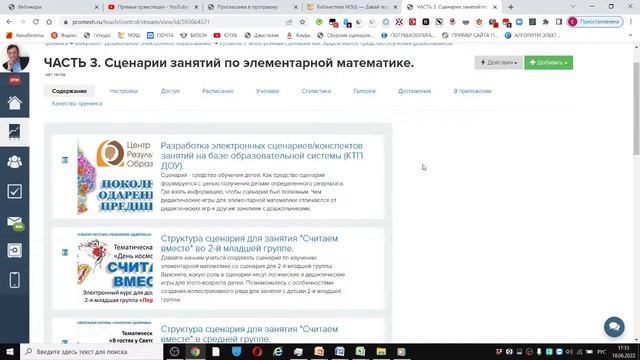640x360 pixels.
Task: Open the Chrome extensions puzzle icon
Action: 546,22
